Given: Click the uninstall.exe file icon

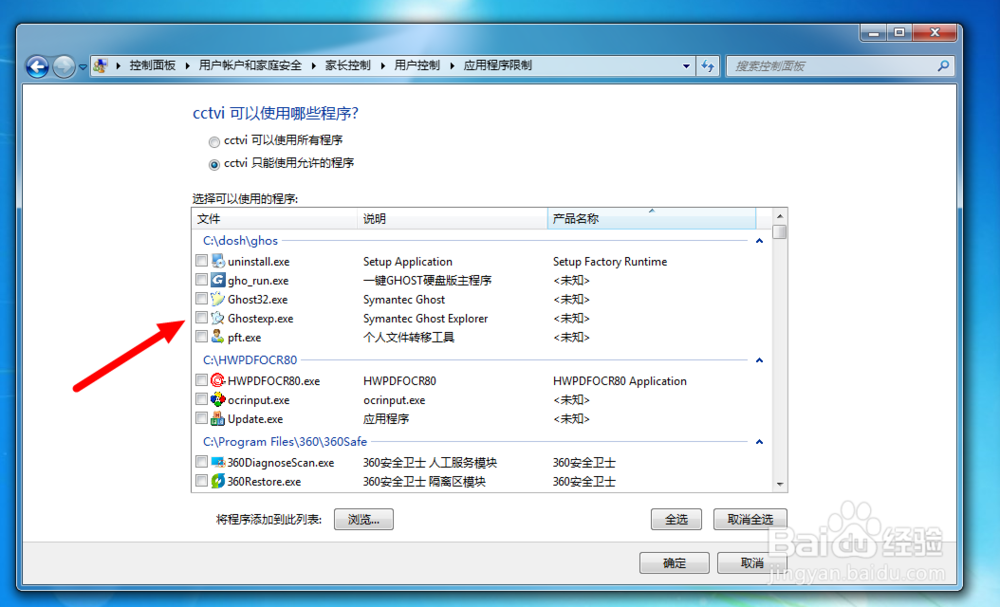Looking at the screenshot, I should tap(218, 261).
